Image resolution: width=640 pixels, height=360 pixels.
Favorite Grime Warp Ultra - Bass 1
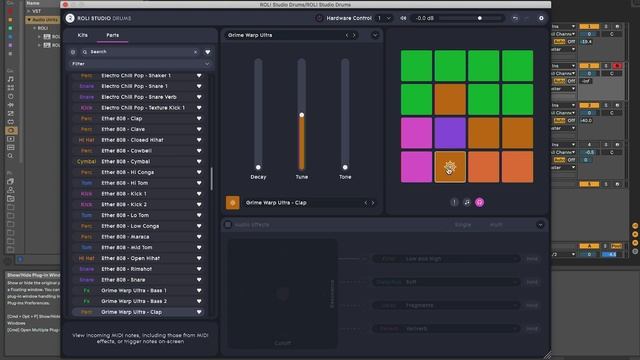click(x=199, y=290)
